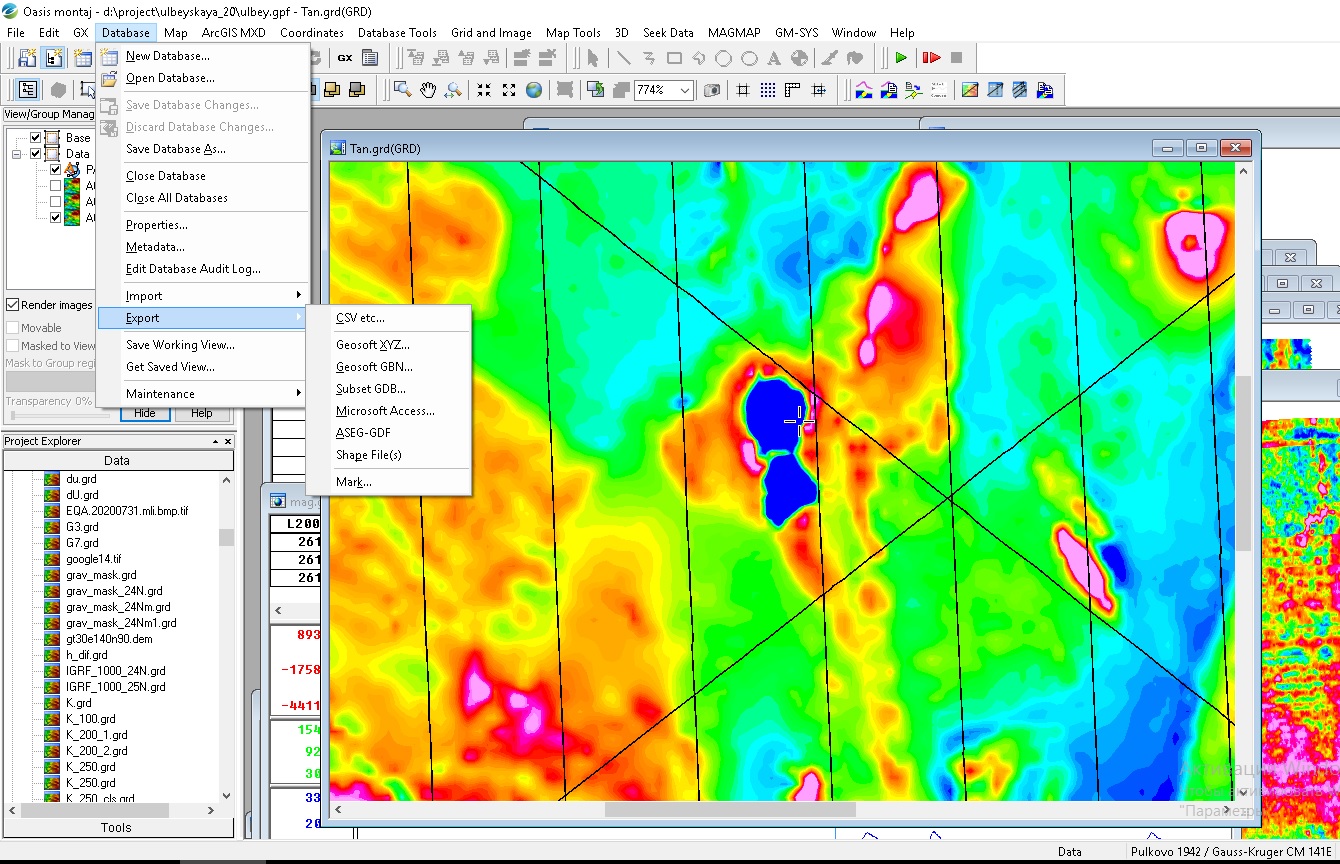Click the green Run script play icon
Image resolution: width=1340 pixels, height=864 pixels.
pyautogui.click(x=901, y=58)
